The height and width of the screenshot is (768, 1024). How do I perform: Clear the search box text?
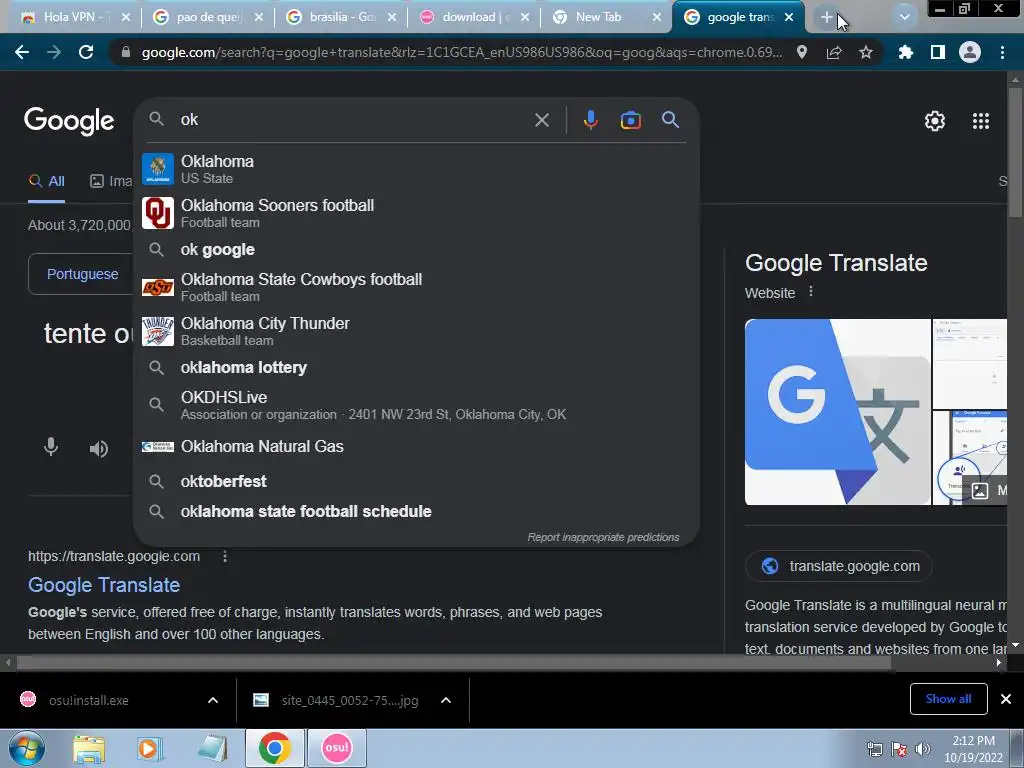[541, 120]
